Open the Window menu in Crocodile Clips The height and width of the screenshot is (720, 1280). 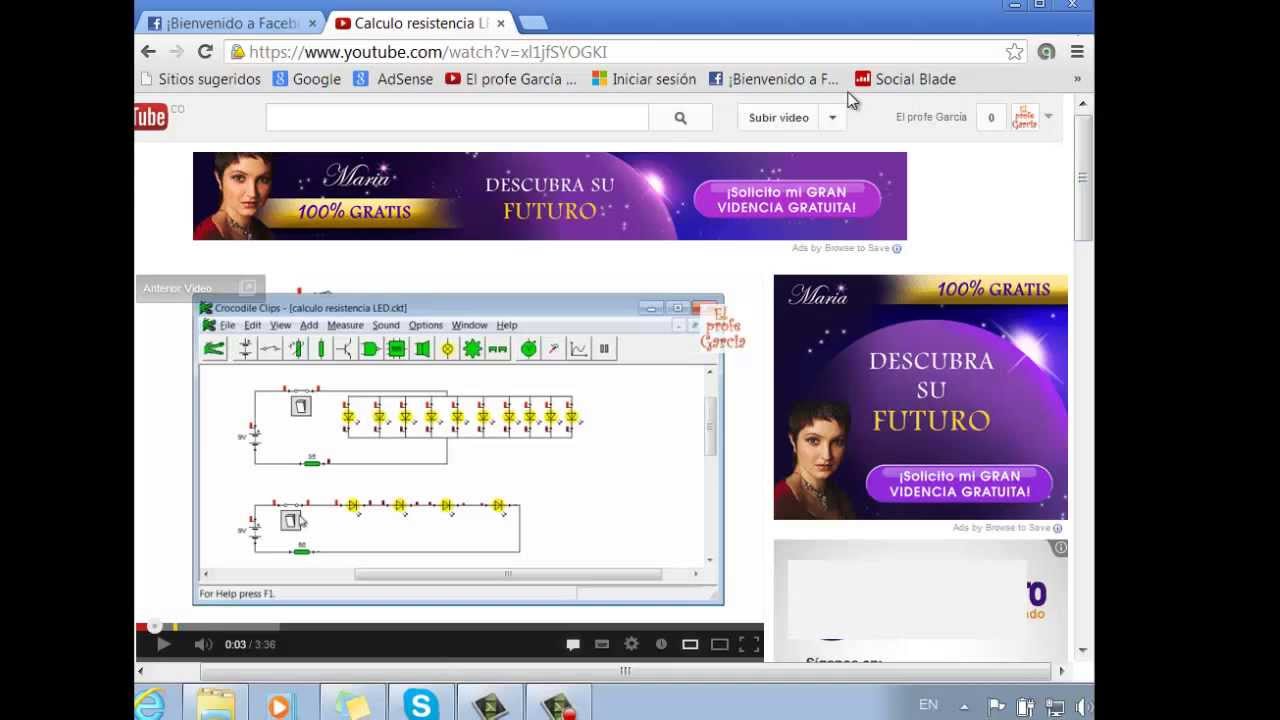(469, 325)
